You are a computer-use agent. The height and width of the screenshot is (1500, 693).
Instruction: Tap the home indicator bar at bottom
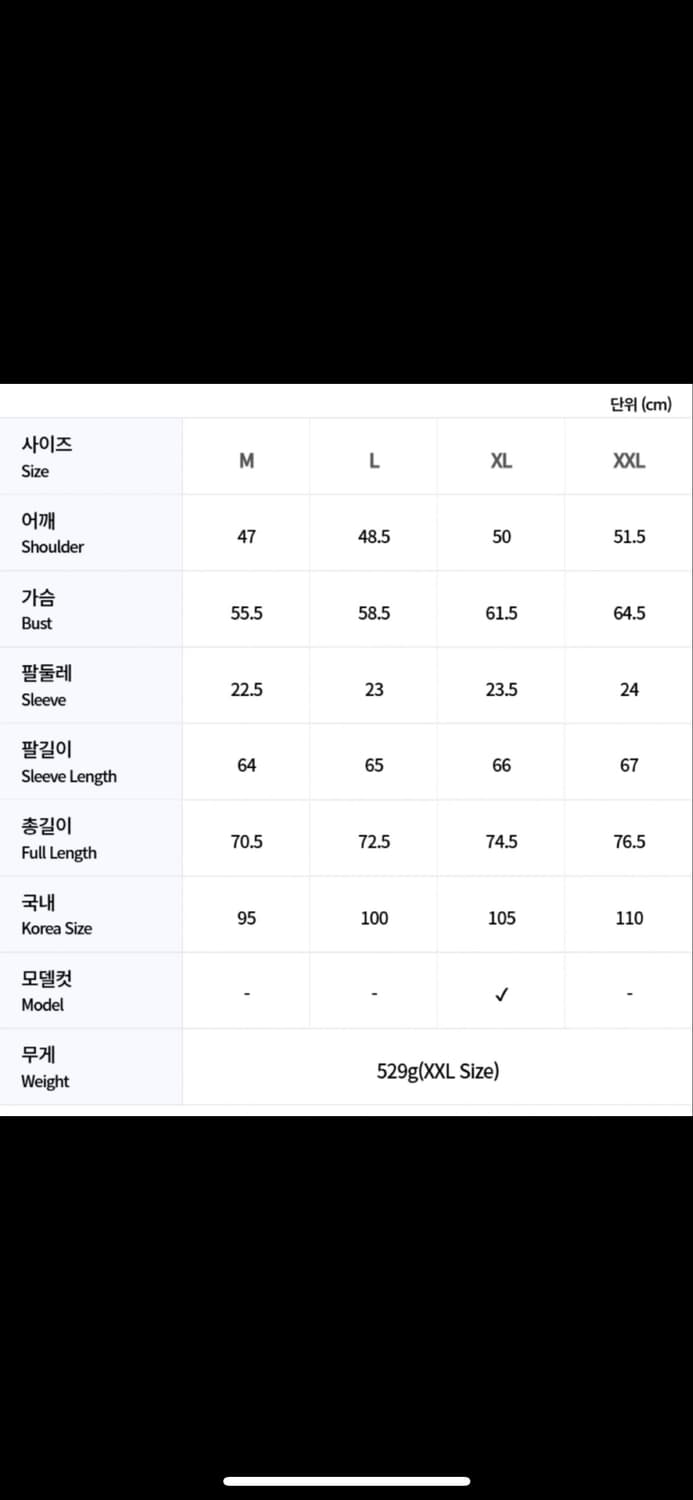347,1481
